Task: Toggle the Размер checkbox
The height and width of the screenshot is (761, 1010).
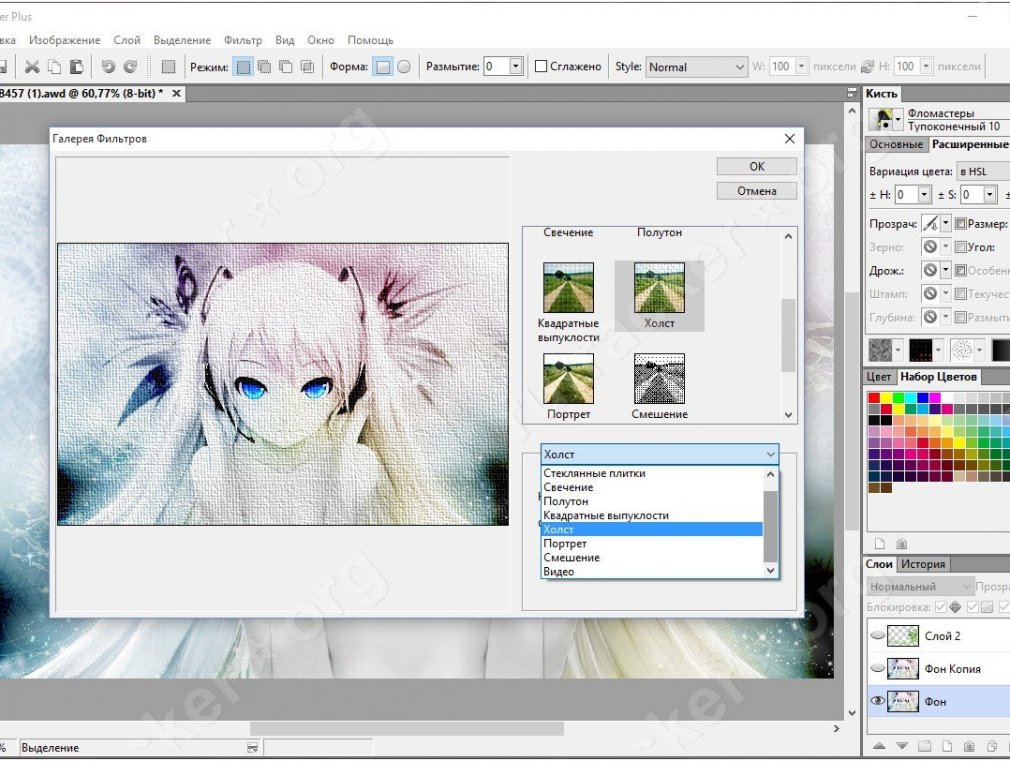Action: tap(960, 224)
